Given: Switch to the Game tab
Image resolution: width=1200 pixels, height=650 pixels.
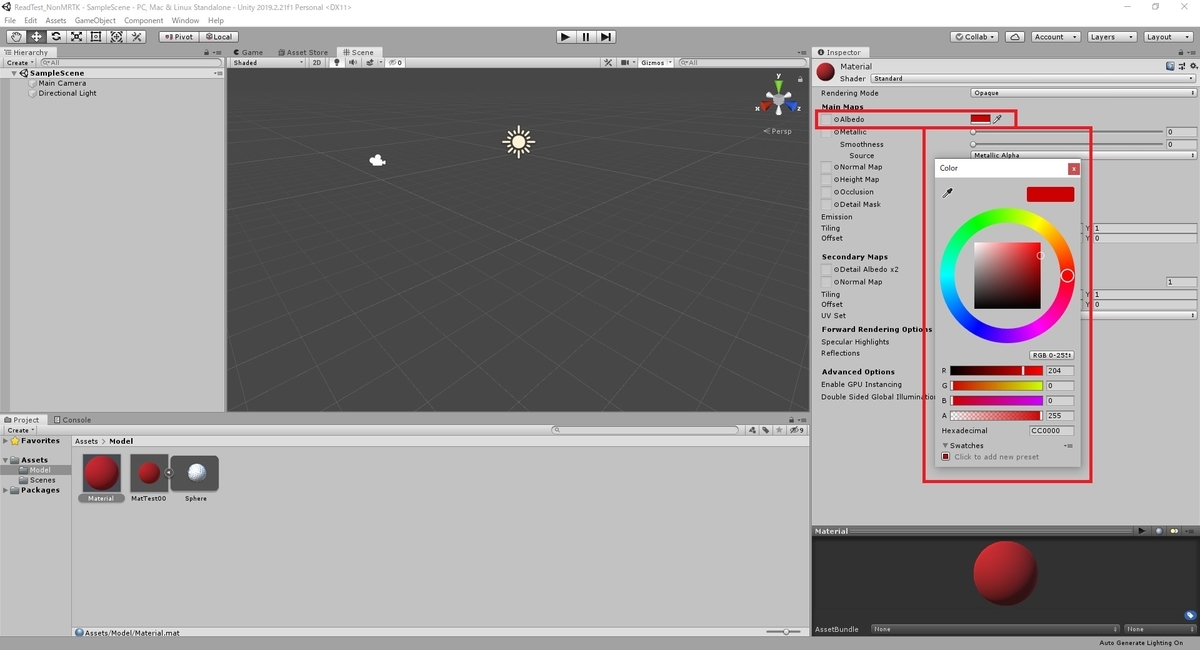Looking at the screenshot, I should tap(247, 52).
